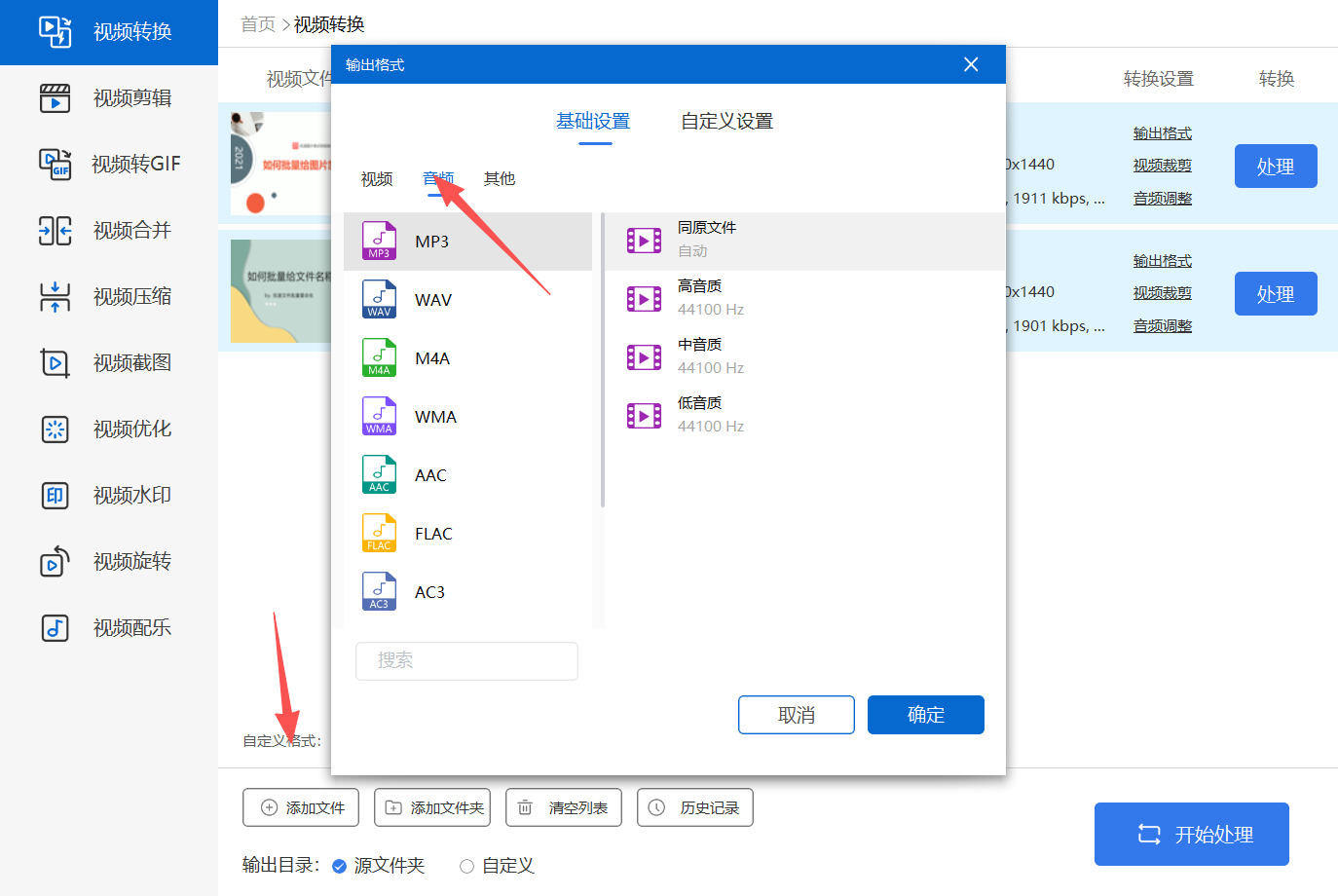Choose the MP3 audio format

click(467, 242)
